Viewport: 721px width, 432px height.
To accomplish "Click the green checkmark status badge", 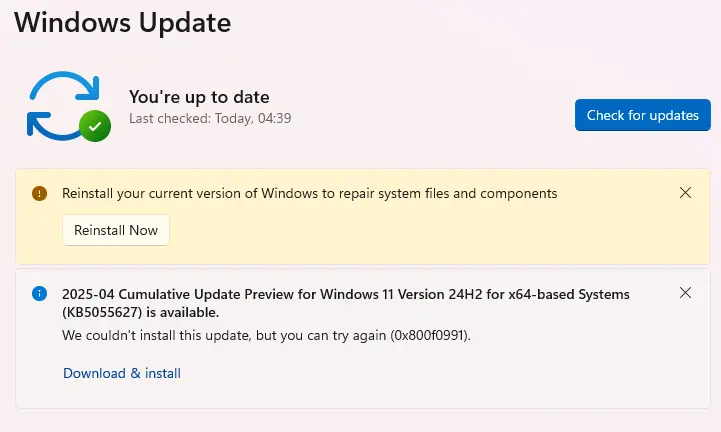I will click(x=95, y=126).
